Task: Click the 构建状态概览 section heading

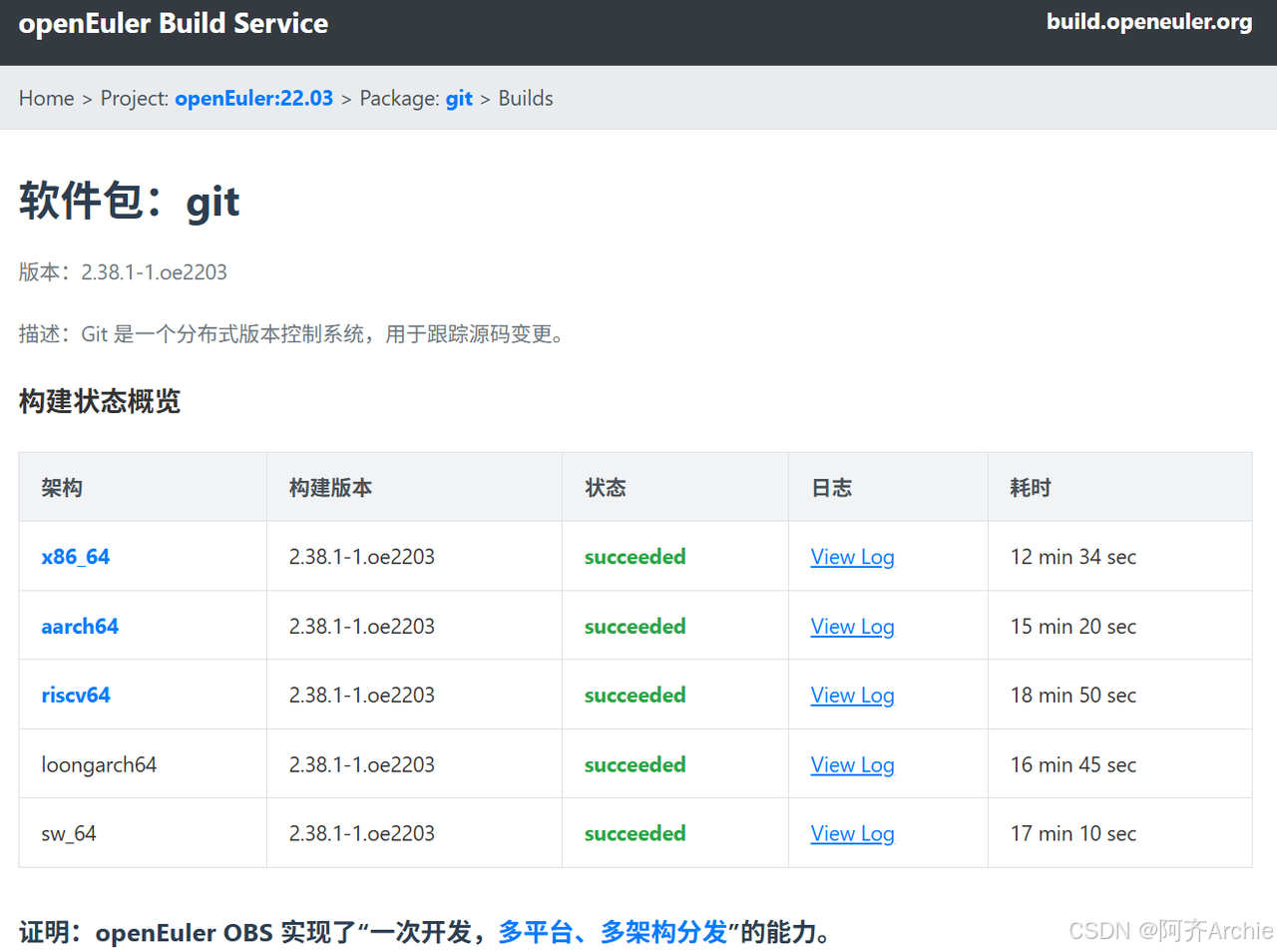Action: 100,401
